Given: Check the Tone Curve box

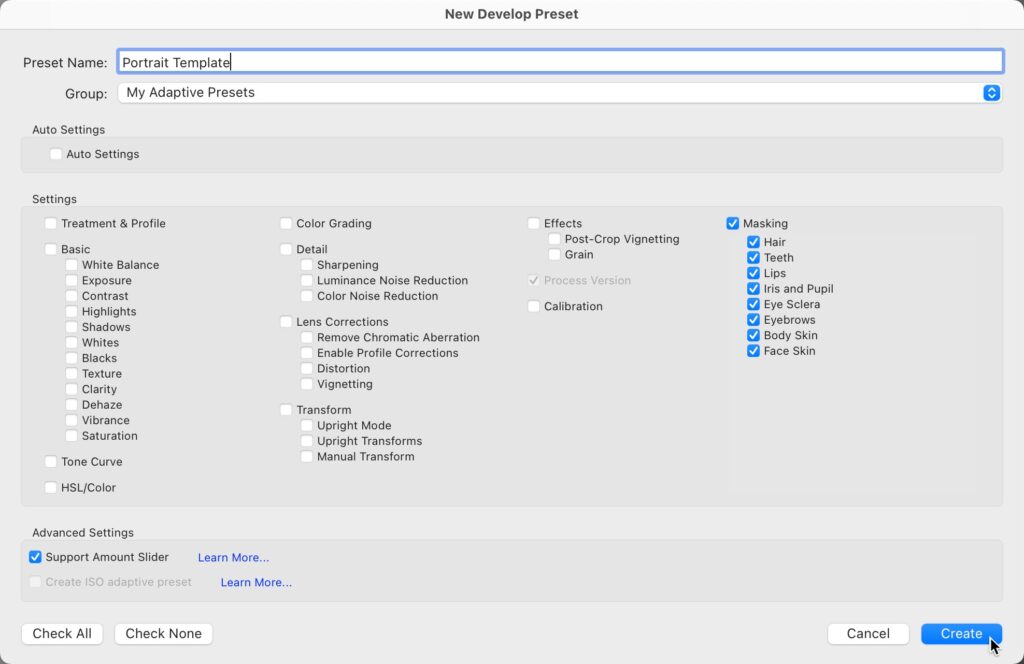Looking at the screenshot, I should (x=51, y=462).
